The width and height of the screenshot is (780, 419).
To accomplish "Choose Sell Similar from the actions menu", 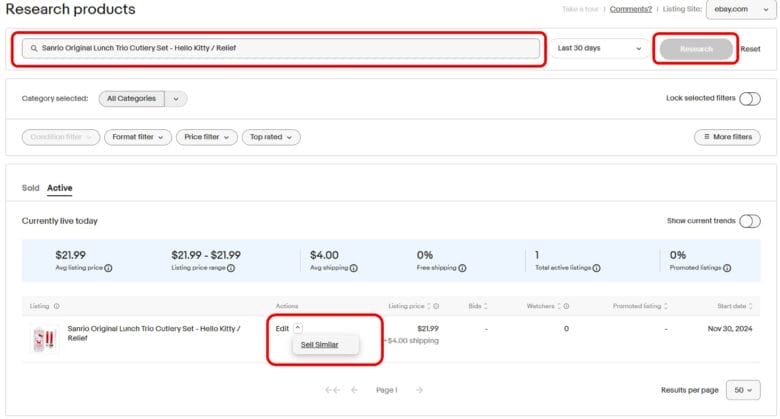I will click(x=319, y=344).
